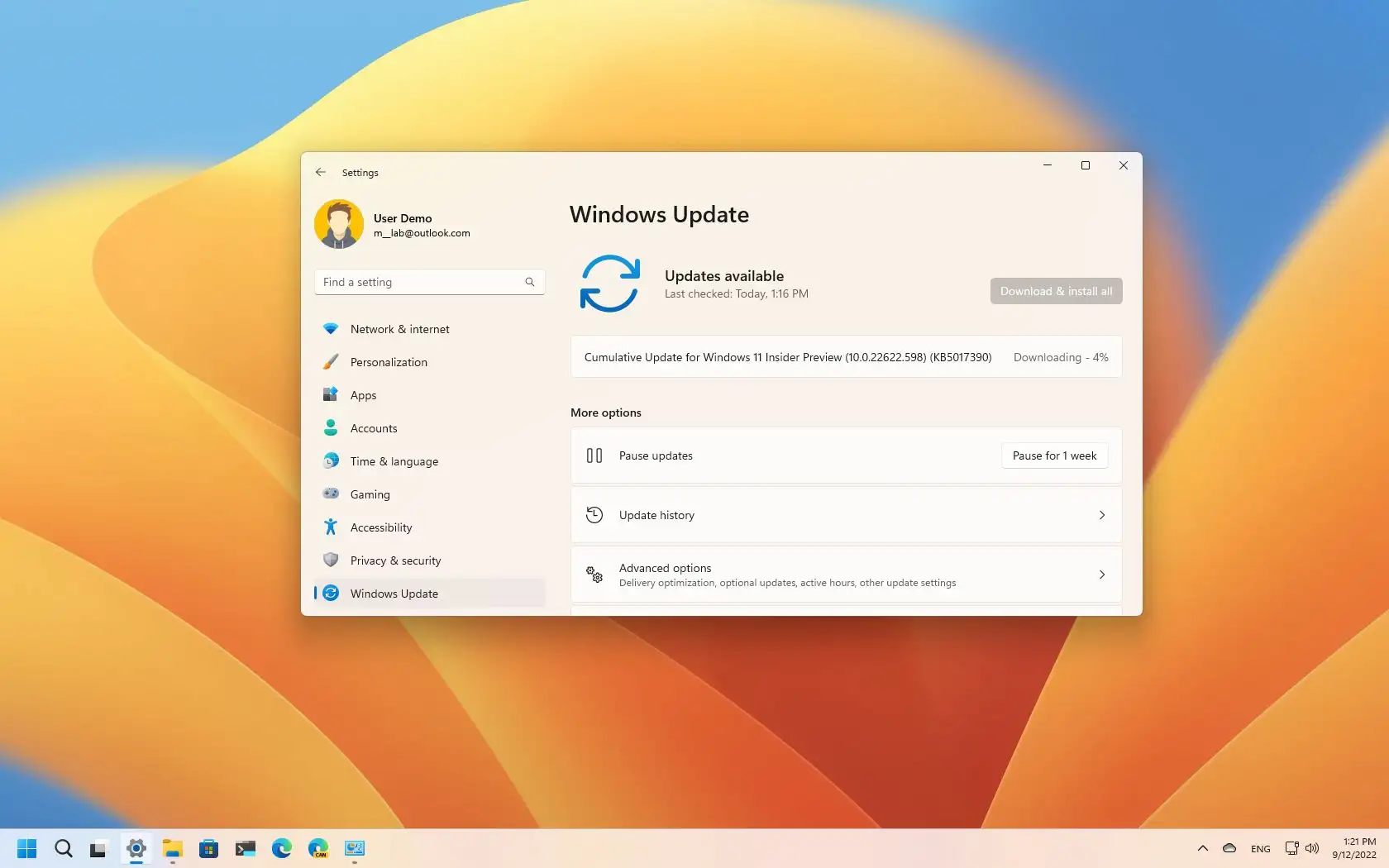Select Windows Update in the sidebar
Image resolution: width=1389 pixels, height=868 pixels.
[x=429, y=594]
